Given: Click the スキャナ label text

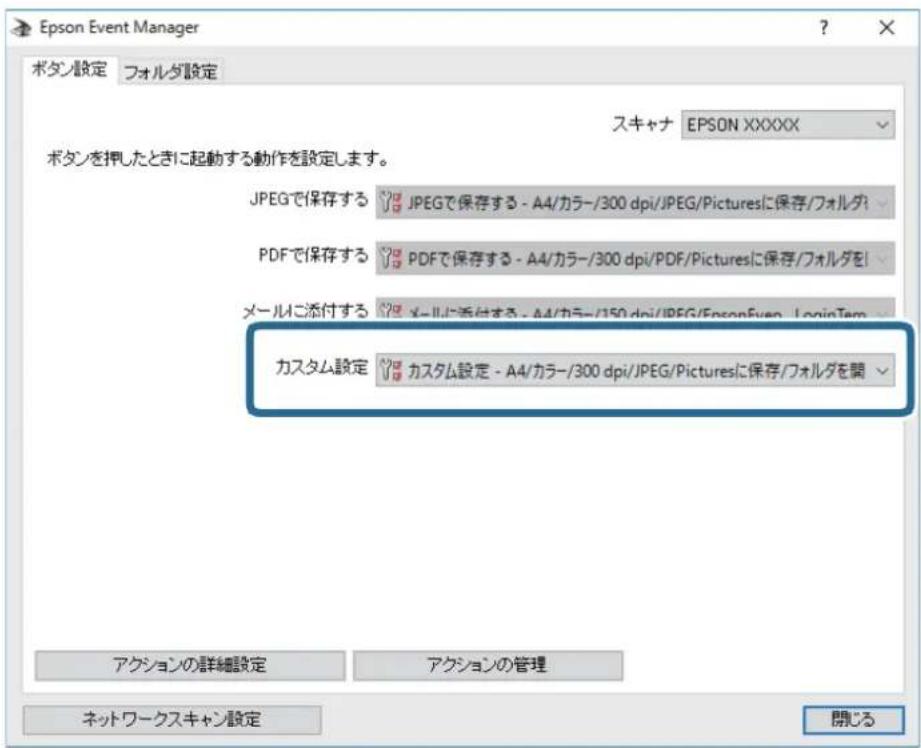Looking at the screenshot, I should (642, 124).
